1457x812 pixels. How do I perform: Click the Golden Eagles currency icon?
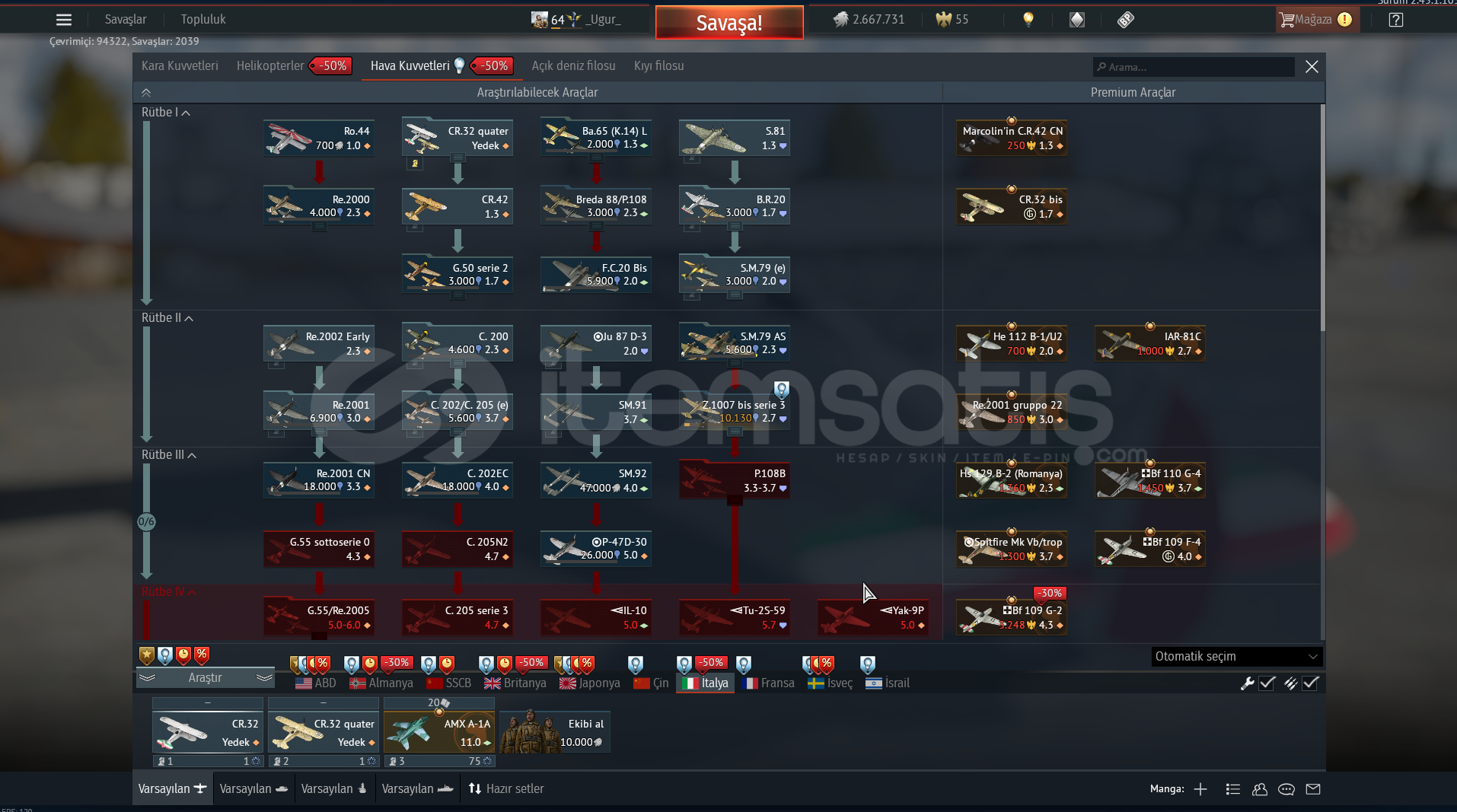pyautogui.click(x=944, y=20)
